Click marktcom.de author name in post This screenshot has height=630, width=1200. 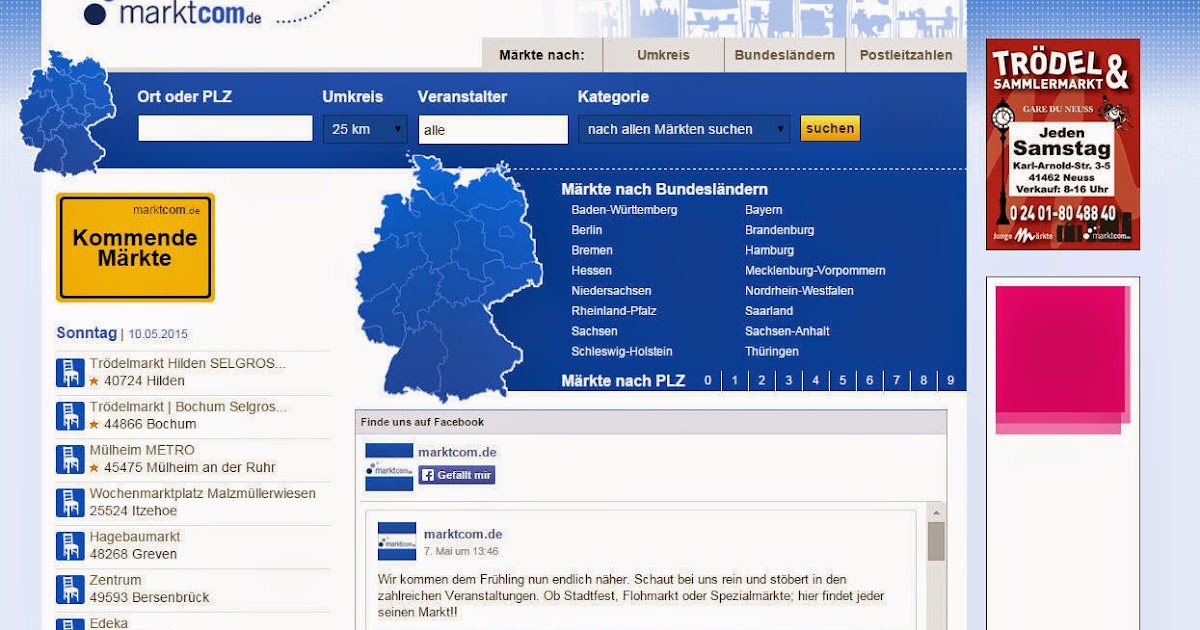tap(463, 534)
